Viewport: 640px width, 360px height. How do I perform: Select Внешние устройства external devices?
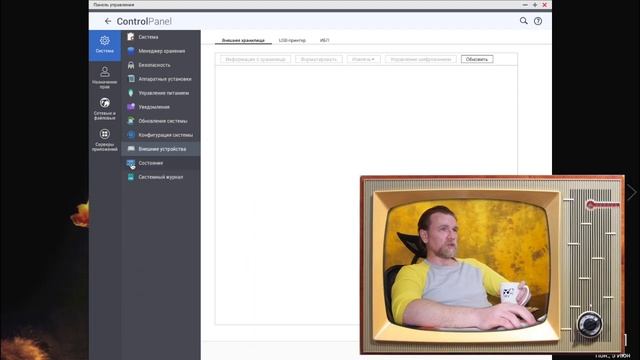coord(161,149)
